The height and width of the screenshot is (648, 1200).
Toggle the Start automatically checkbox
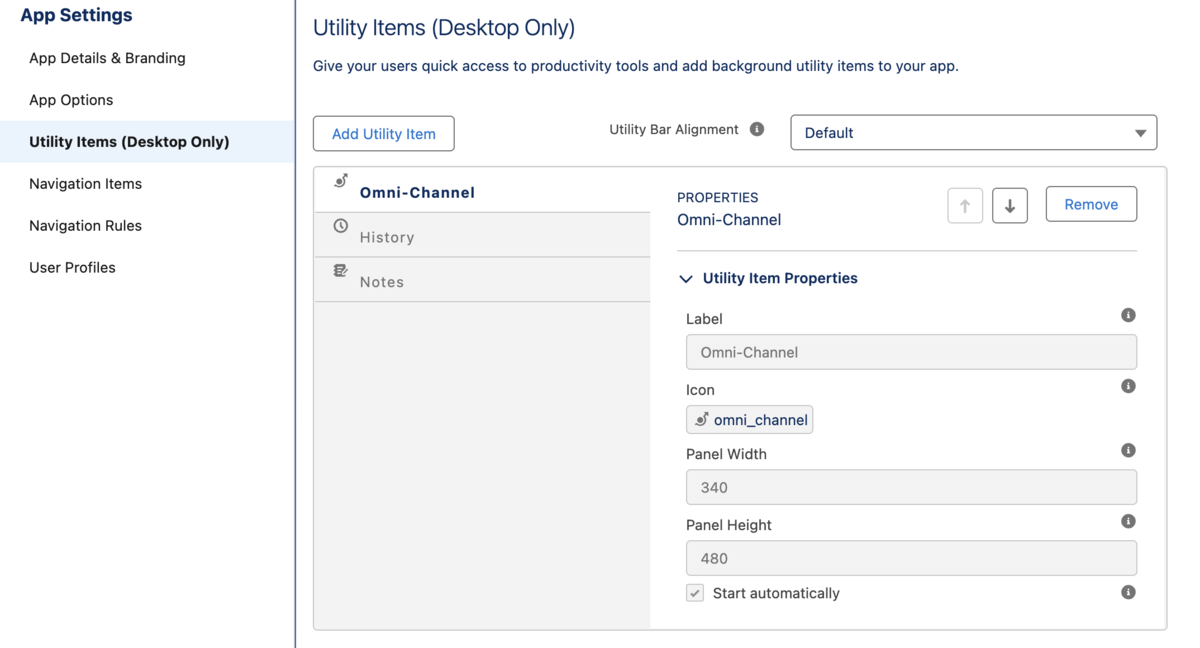(695, 593)
